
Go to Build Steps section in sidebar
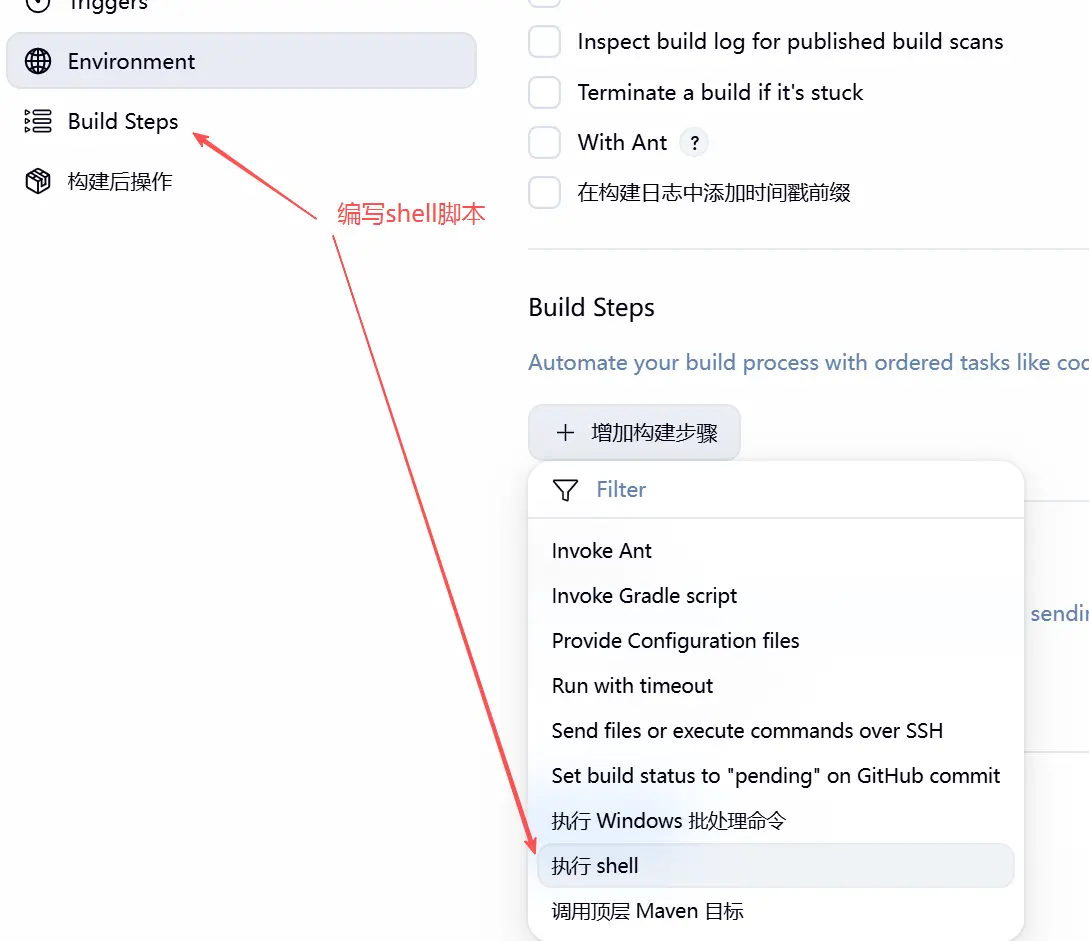coord(123,122)
